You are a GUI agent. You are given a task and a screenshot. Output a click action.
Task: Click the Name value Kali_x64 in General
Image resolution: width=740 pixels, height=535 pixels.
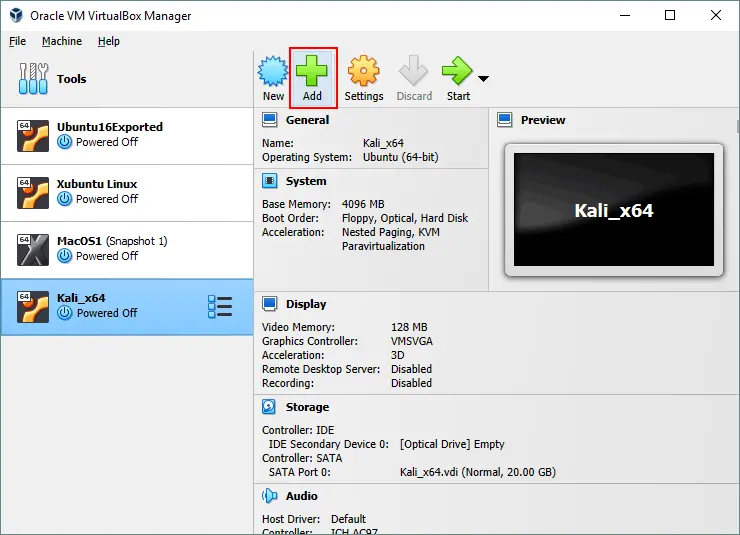tap(383, 143)
